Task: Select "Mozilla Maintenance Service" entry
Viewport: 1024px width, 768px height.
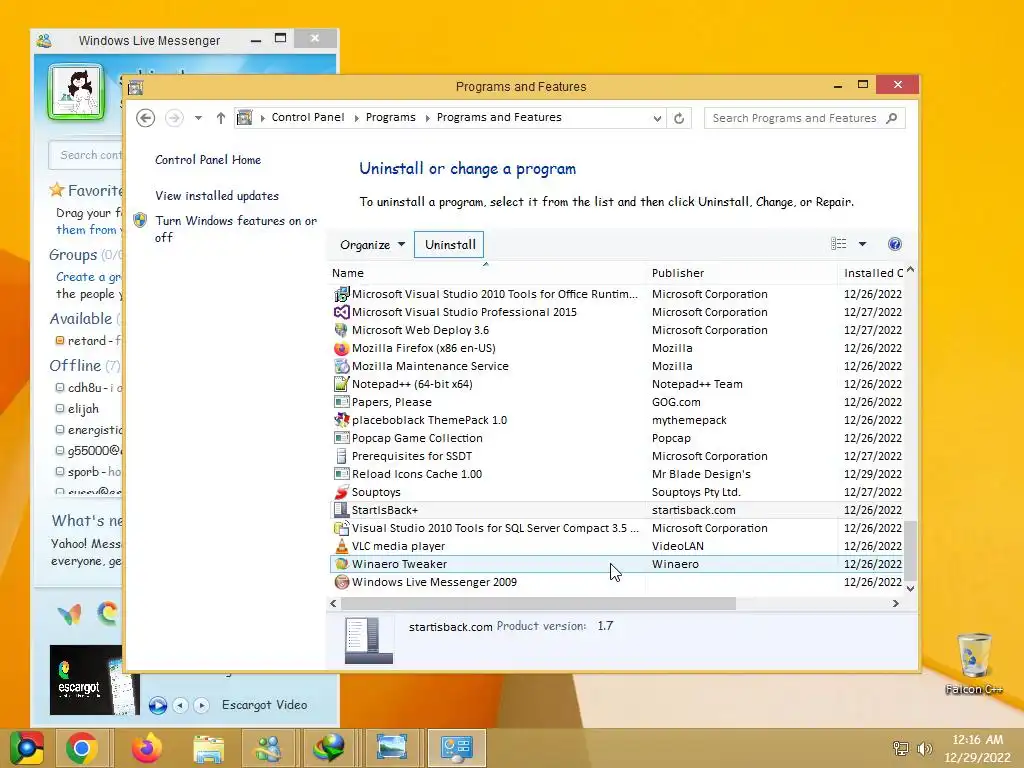Action: click(616, 366)
